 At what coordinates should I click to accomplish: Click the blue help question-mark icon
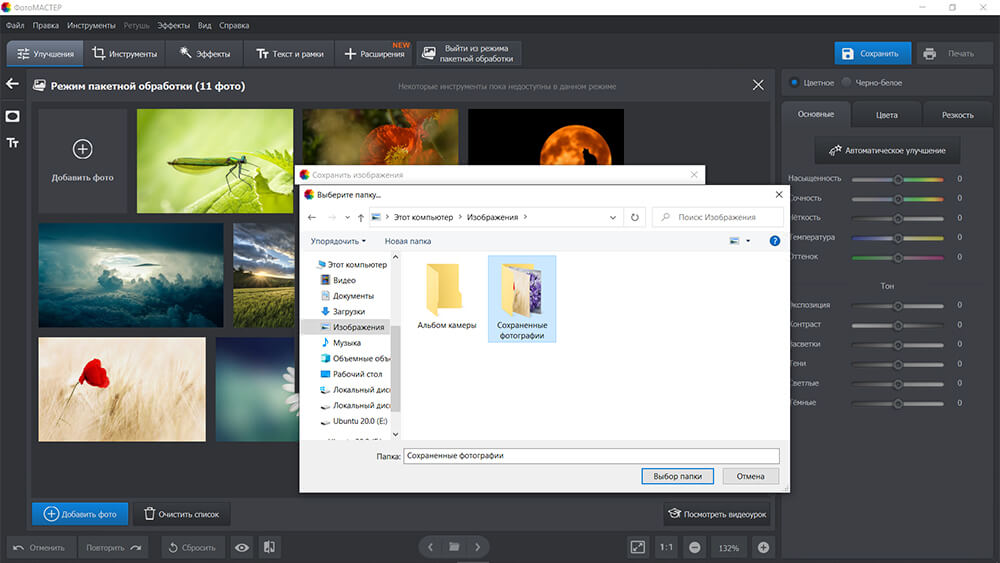click(x=774, y=241)
